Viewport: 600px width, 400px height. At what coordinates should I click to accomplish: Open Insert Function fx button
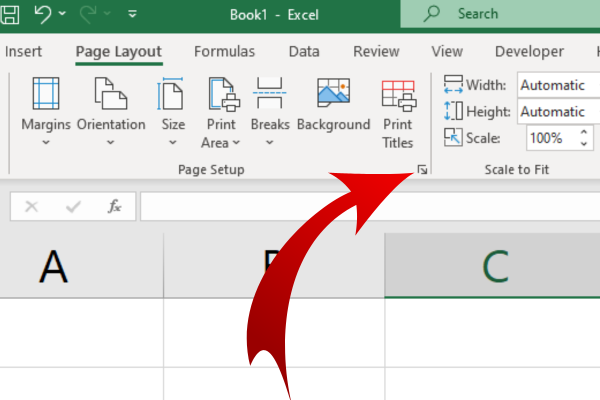[x=114, y=207]
